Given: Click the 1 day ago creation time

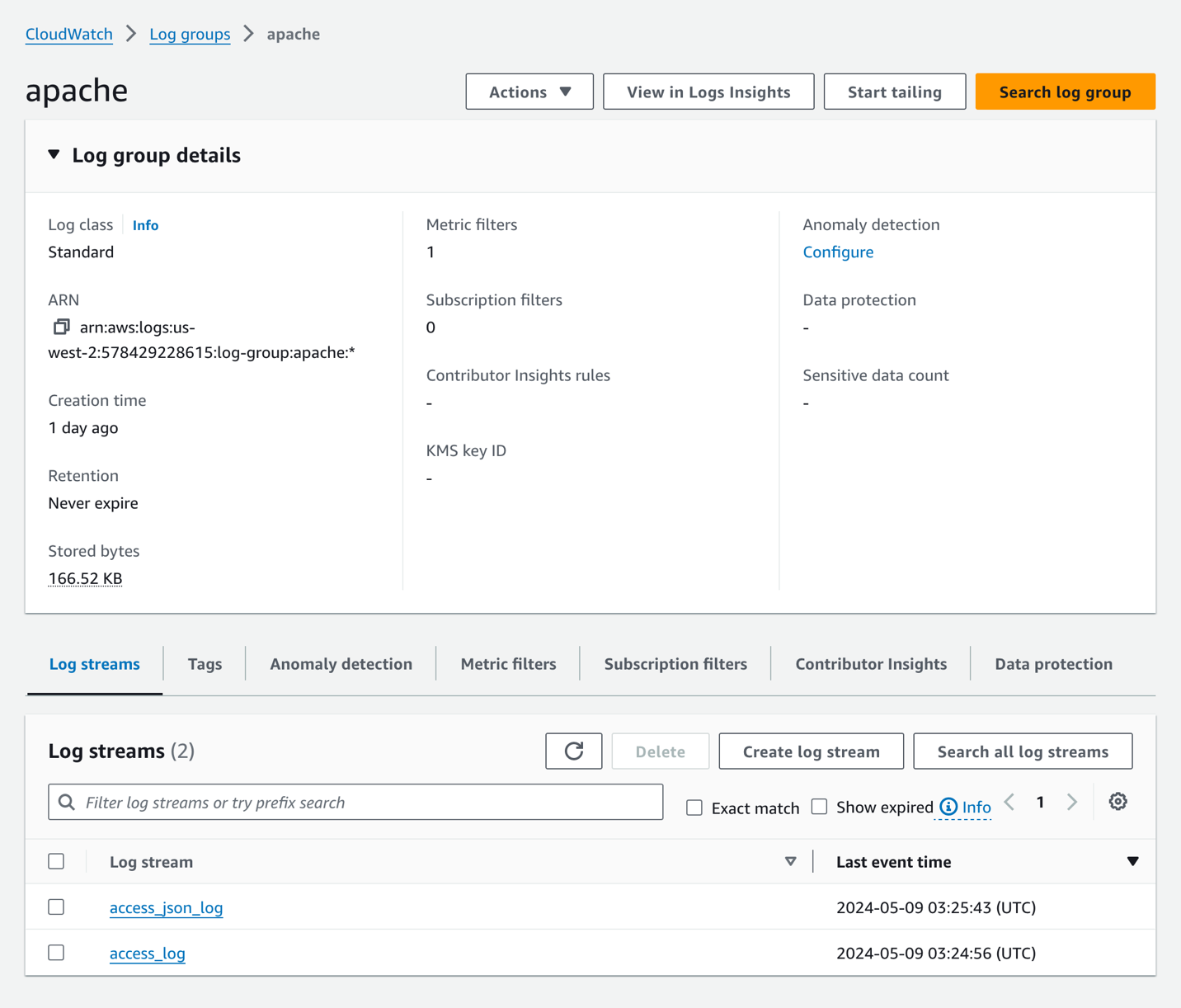Looking at the screenshot, I should coord(83,428).
